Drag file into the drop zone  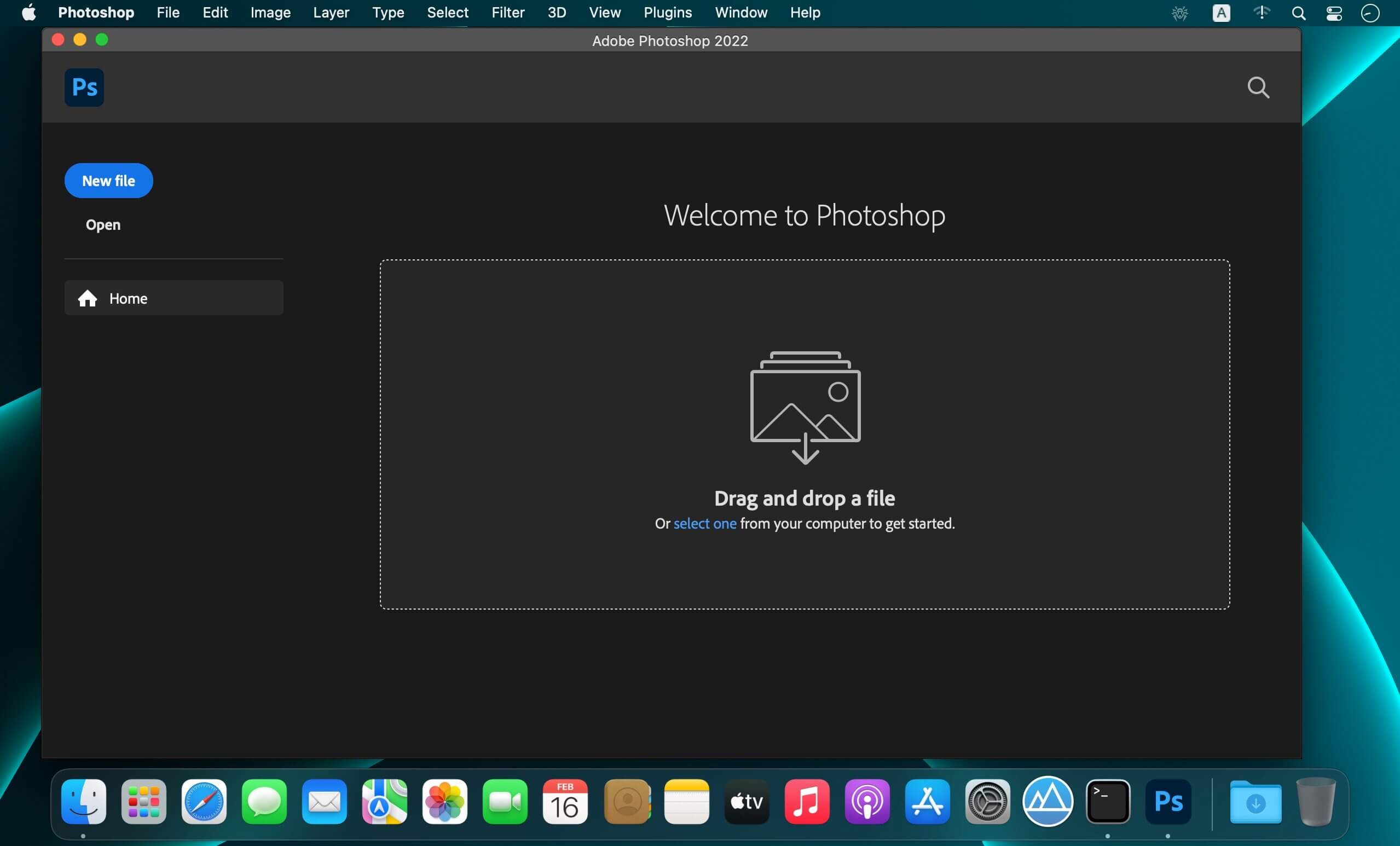point(804,434)
